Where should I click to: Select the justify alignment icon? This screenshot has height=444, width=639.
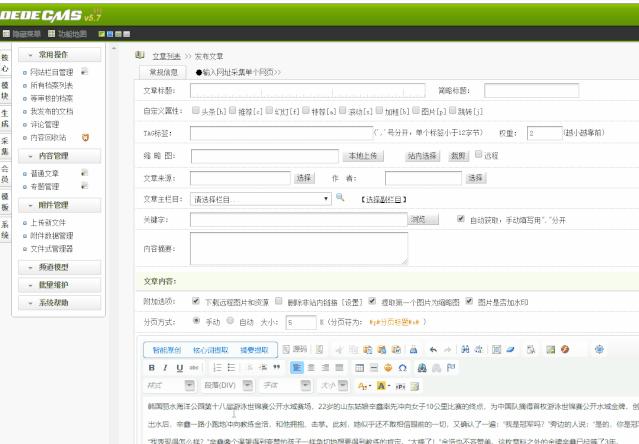(x=339, y=368)
